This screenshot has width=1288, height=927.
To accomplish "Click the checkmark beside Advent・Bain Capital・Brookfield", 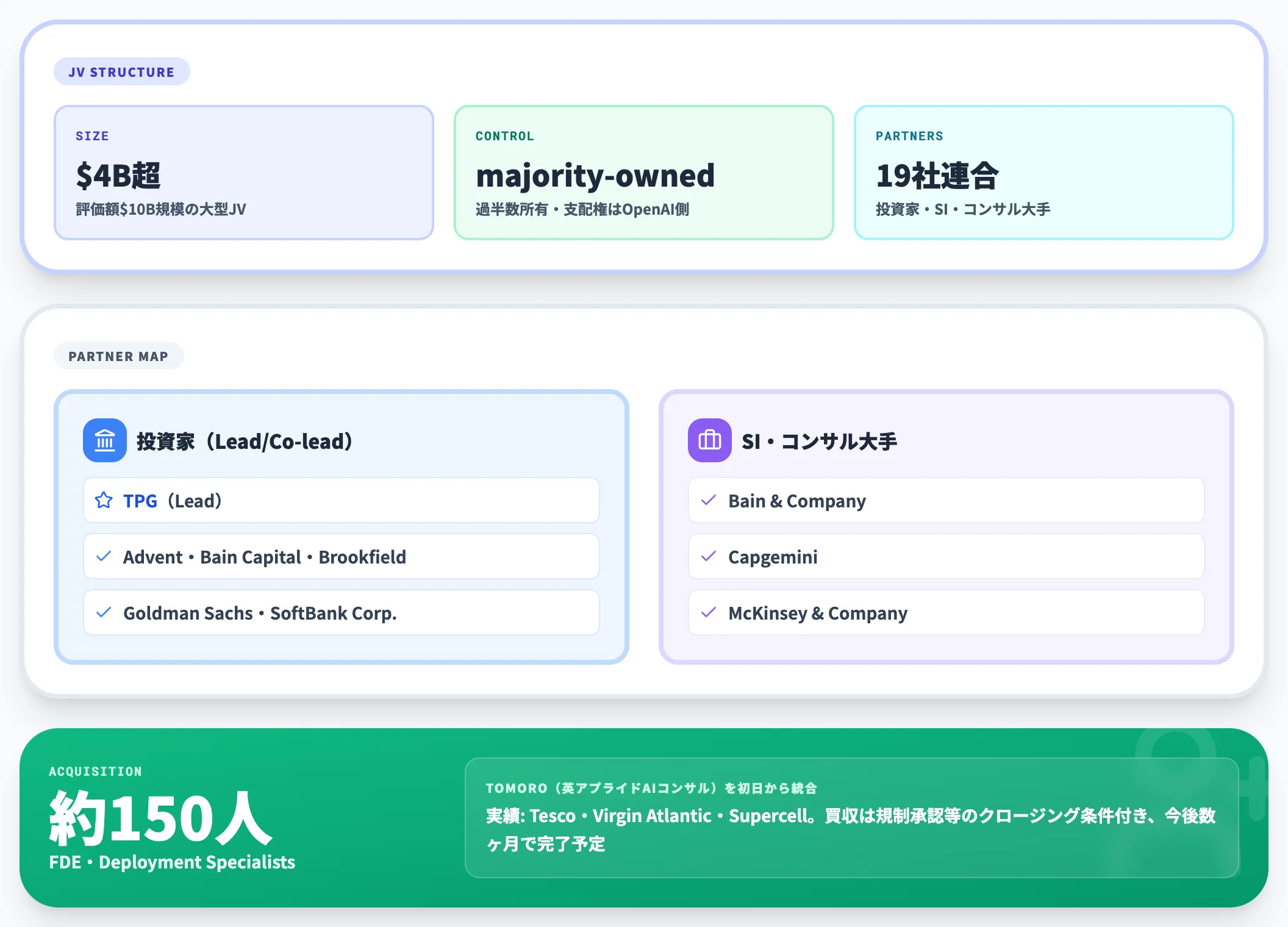I will 104,556.
